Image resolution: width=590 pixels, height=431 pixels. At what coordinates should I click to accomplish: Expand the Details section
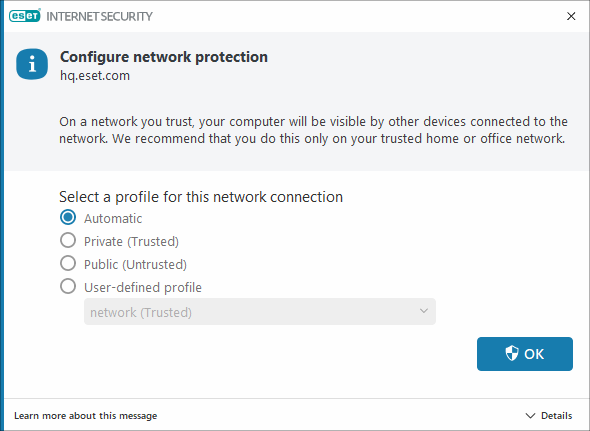coord(549,416)
